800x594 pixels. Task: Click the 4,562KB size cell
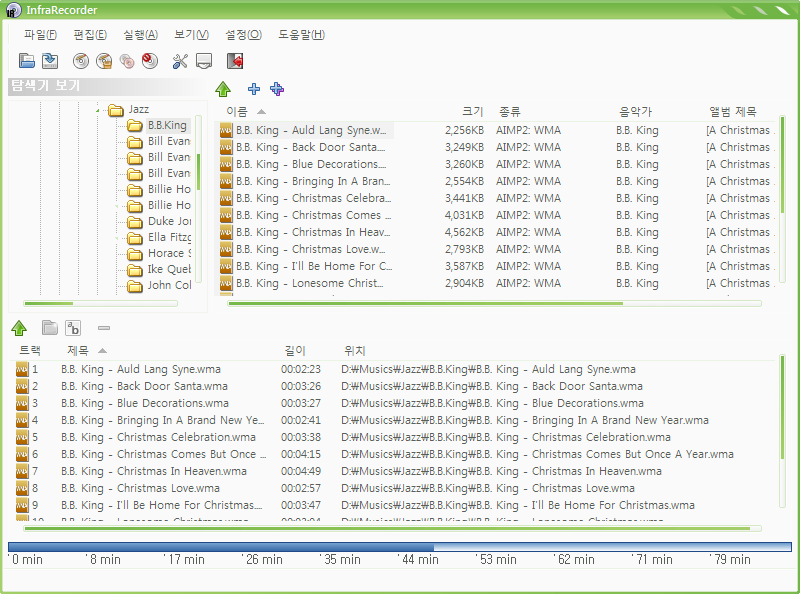click(464, 232)
